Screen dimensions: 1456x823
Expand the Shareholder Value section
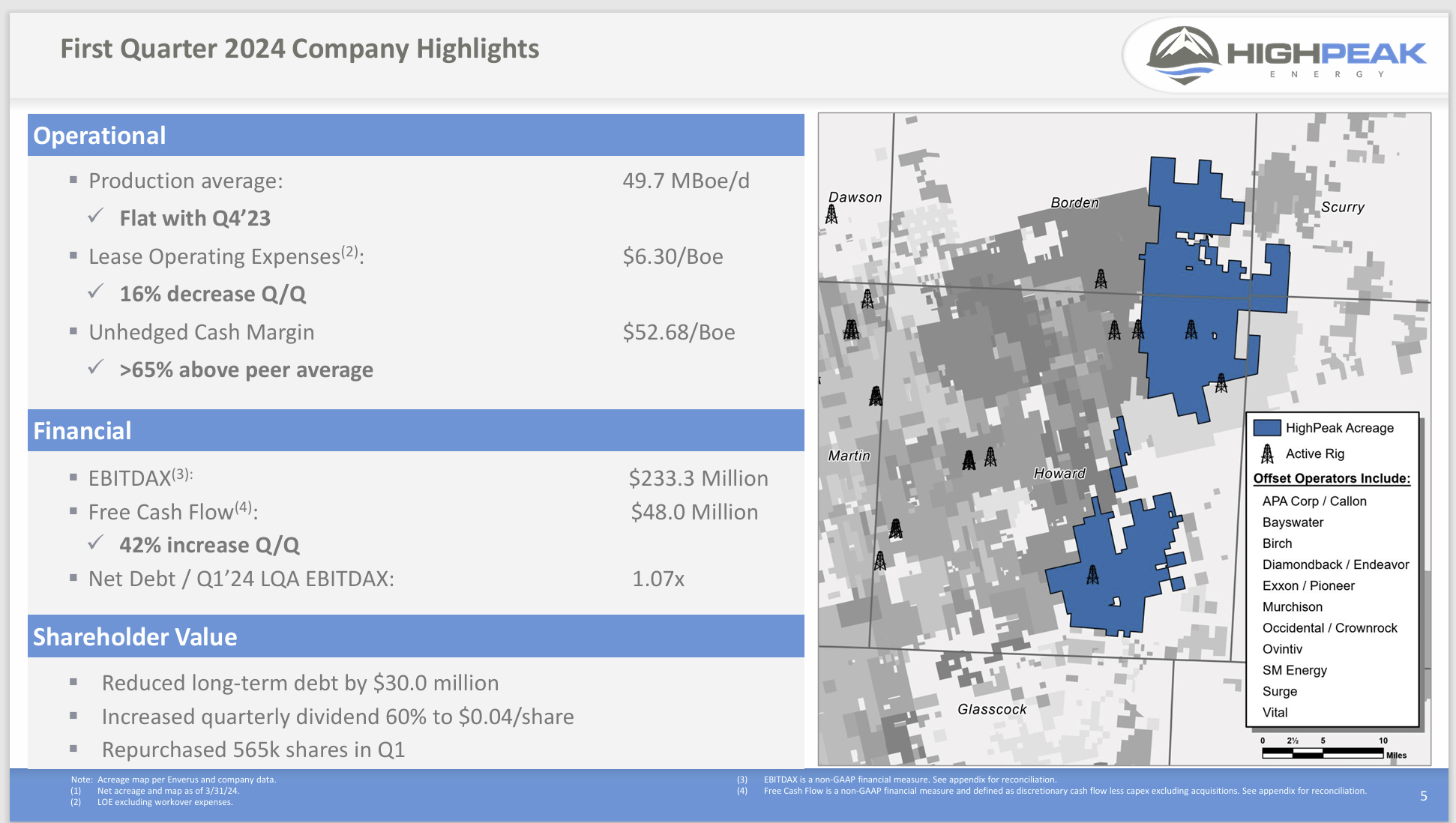[134, 636]
